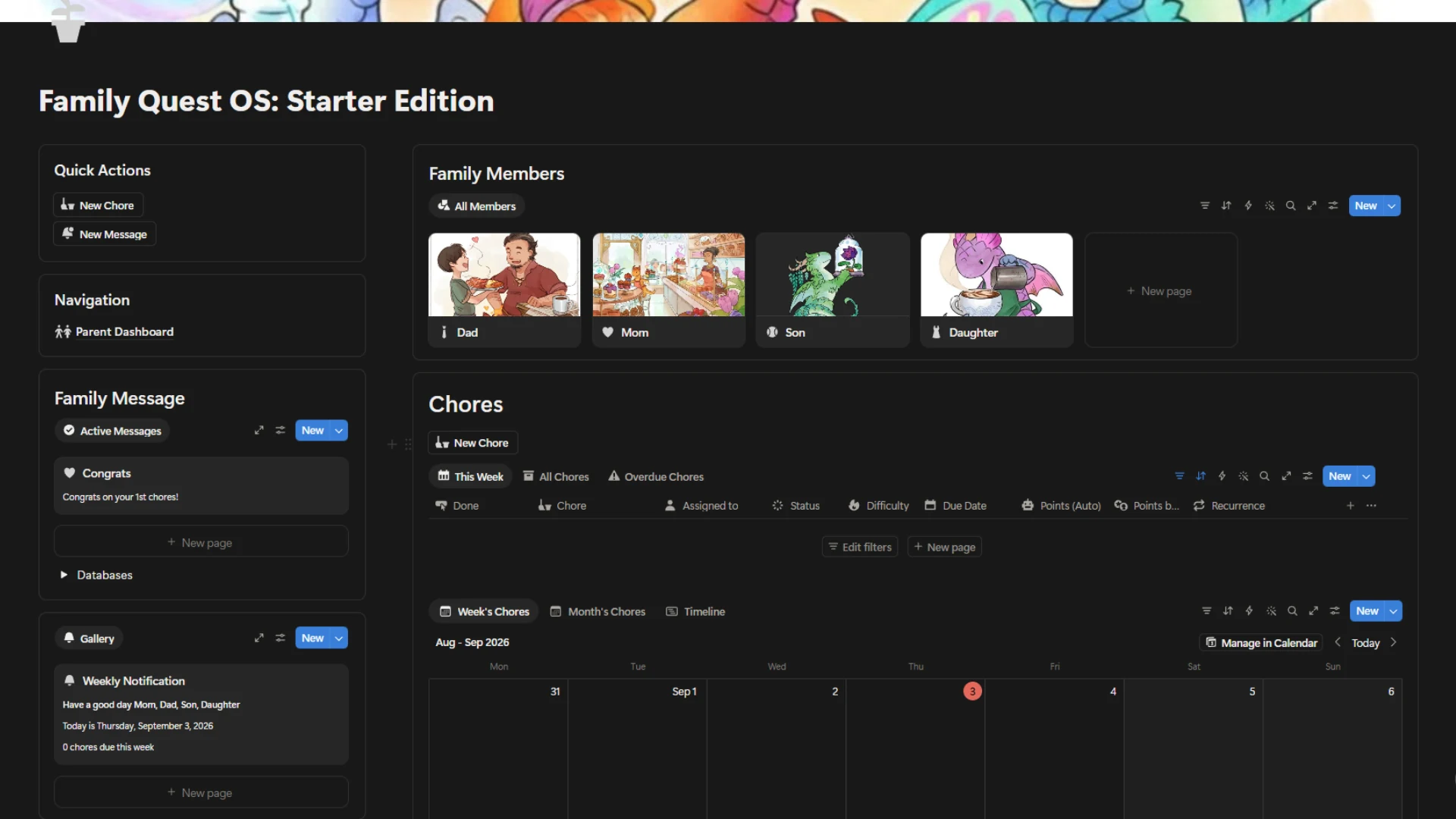Open view settings in Family Members toolbar
The height and width of the screenshot is (819, 1456).
(x=1332, y=206)
